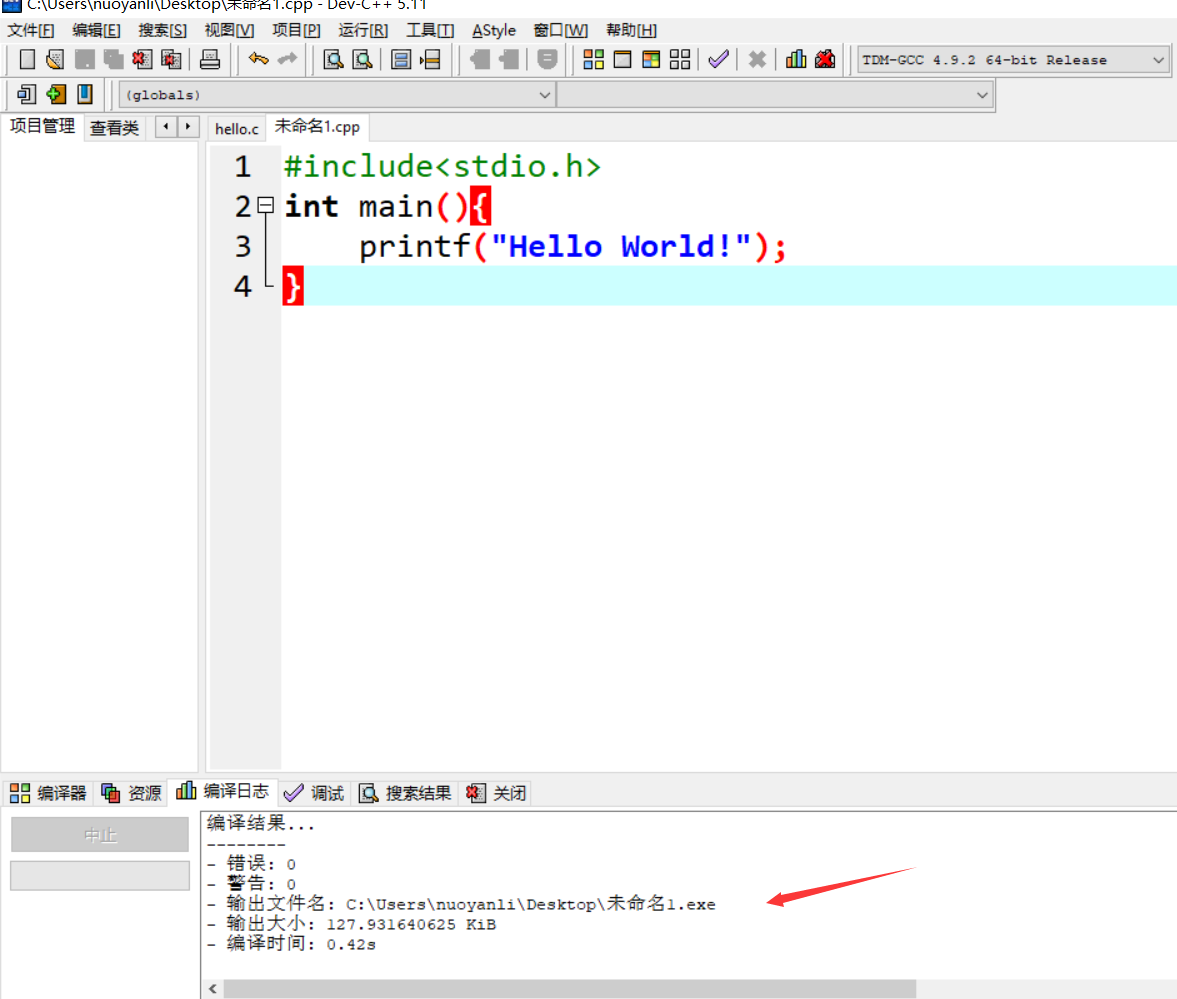Run the program using the window icon
This screenshot has width=1177, height=999.
pyautogui.click(x=622, y=59)
